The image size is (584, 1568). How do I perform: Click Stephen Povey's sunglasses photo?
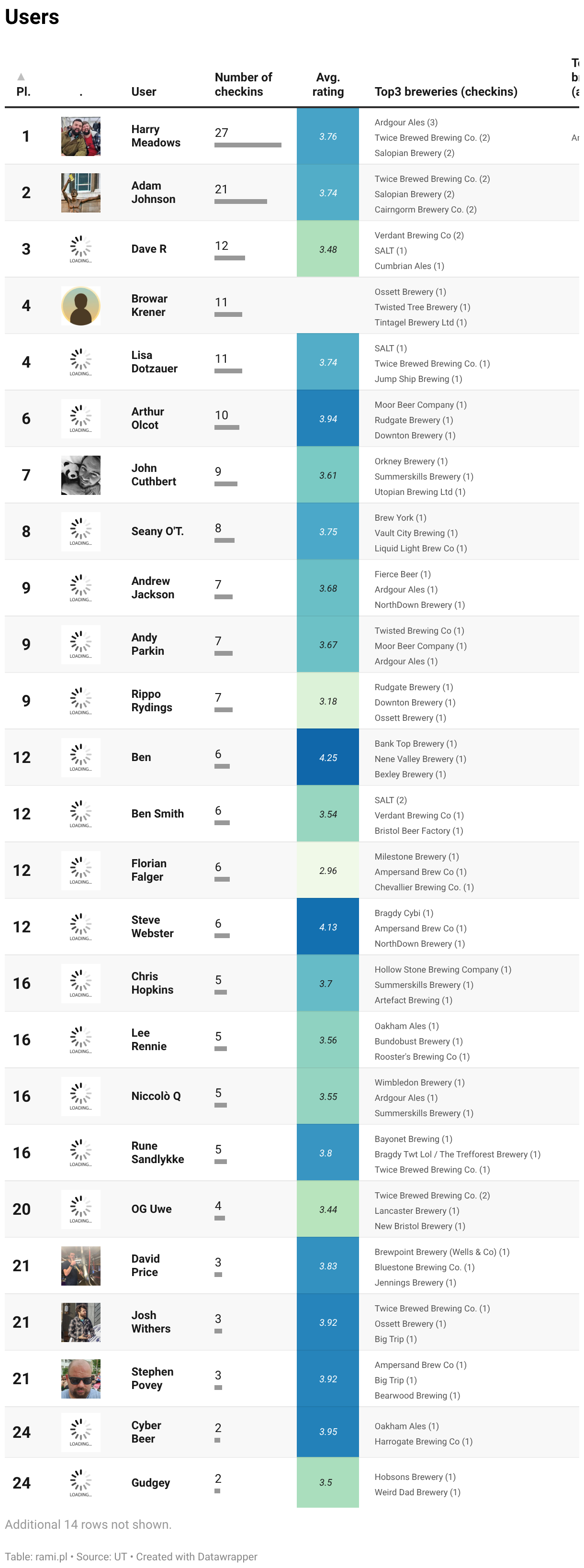point(80,1378)
